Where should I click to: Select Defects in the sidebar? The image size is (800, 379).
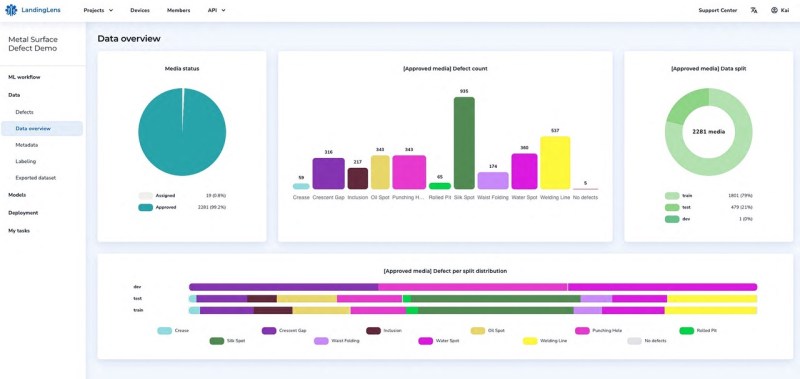(x=24, y=112)
